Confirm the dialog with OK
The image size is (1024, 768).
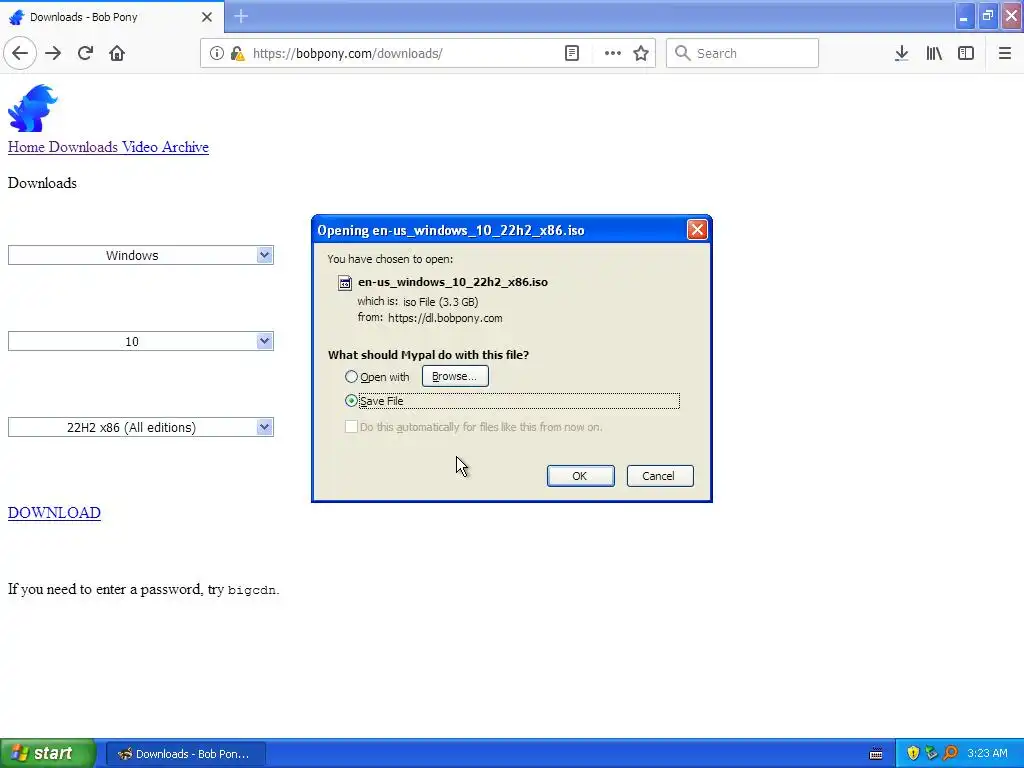pyautogui.click(x=580, y=476)
